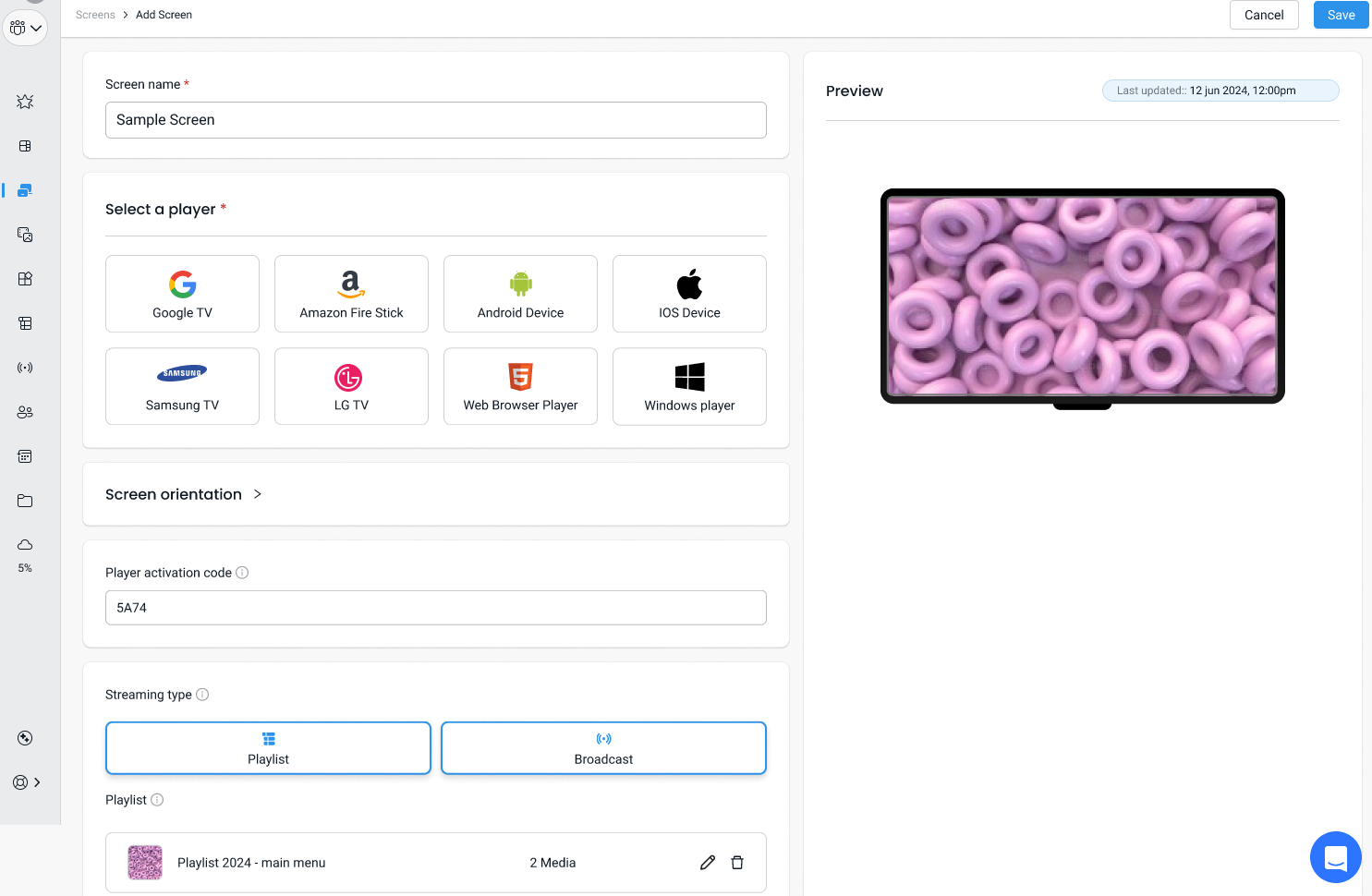The height and width of the screenshot is (896, 1372).
Task: Select Playlist as the streaming type
Action: click(268, 748)
